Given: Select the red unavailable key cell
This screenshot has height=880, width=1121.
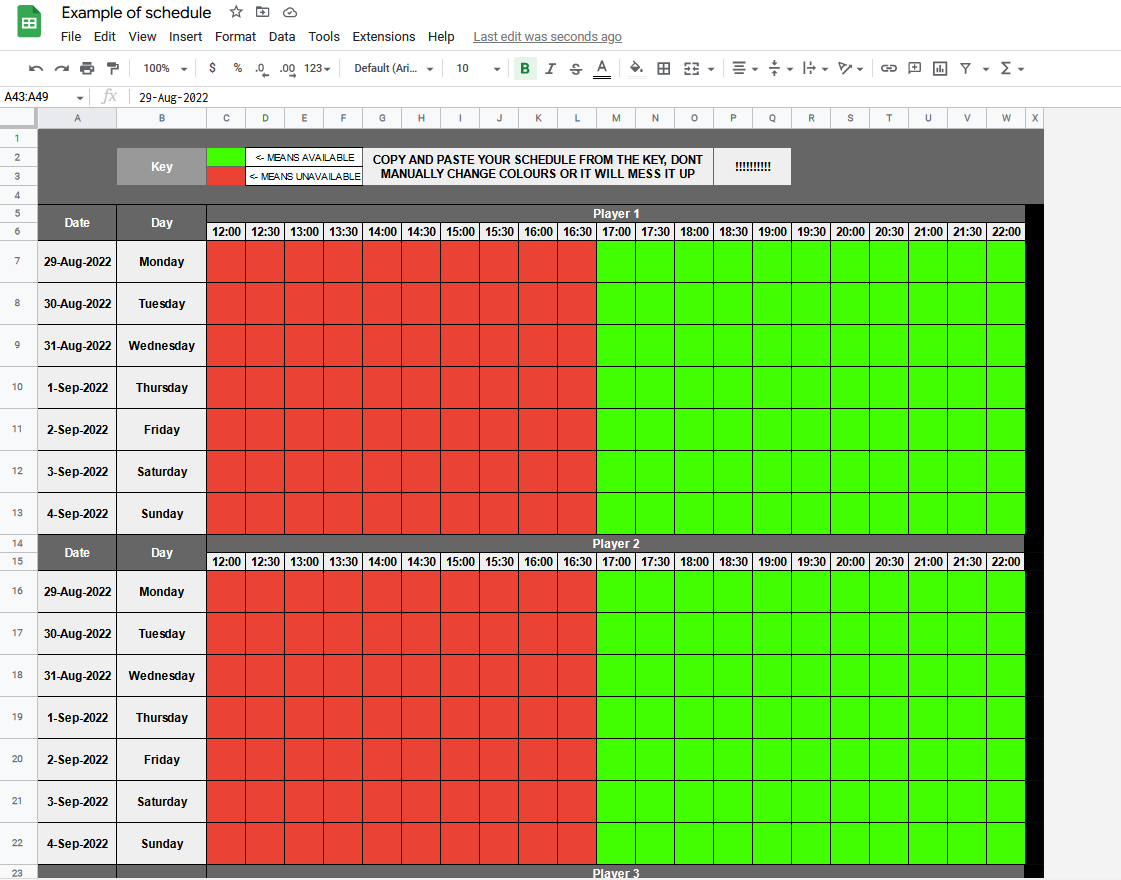Looking at the screenshot, I should pyautogui.click(x=226, y=176).
